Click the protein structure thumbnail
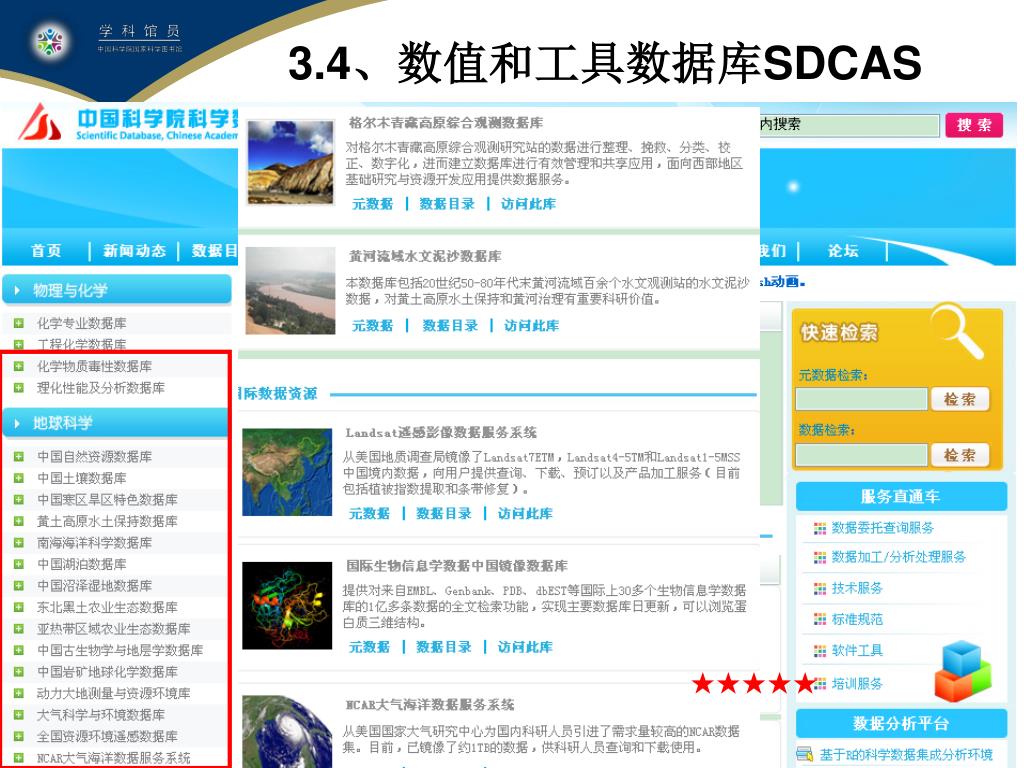Viewport: 1024px width, 768px height. coord(287,605)
